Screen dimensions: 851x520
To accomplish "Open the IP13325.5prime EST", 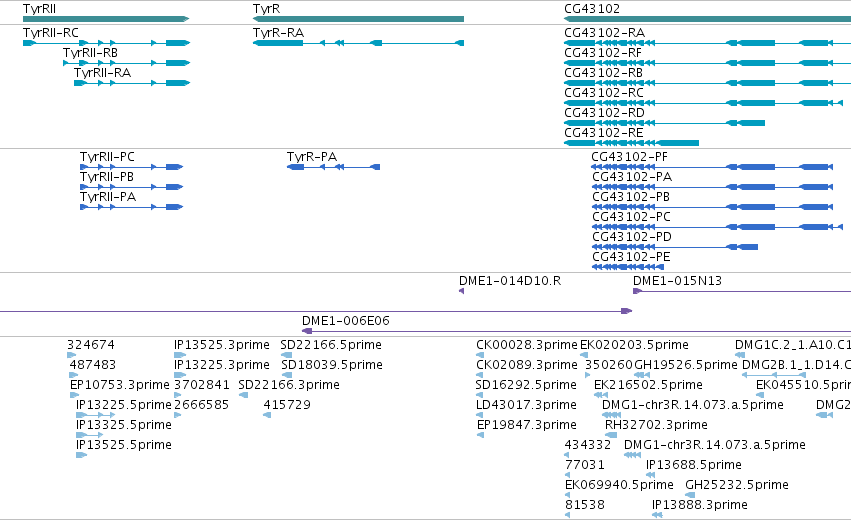I will pyautogui.click(x=90, y=435).
